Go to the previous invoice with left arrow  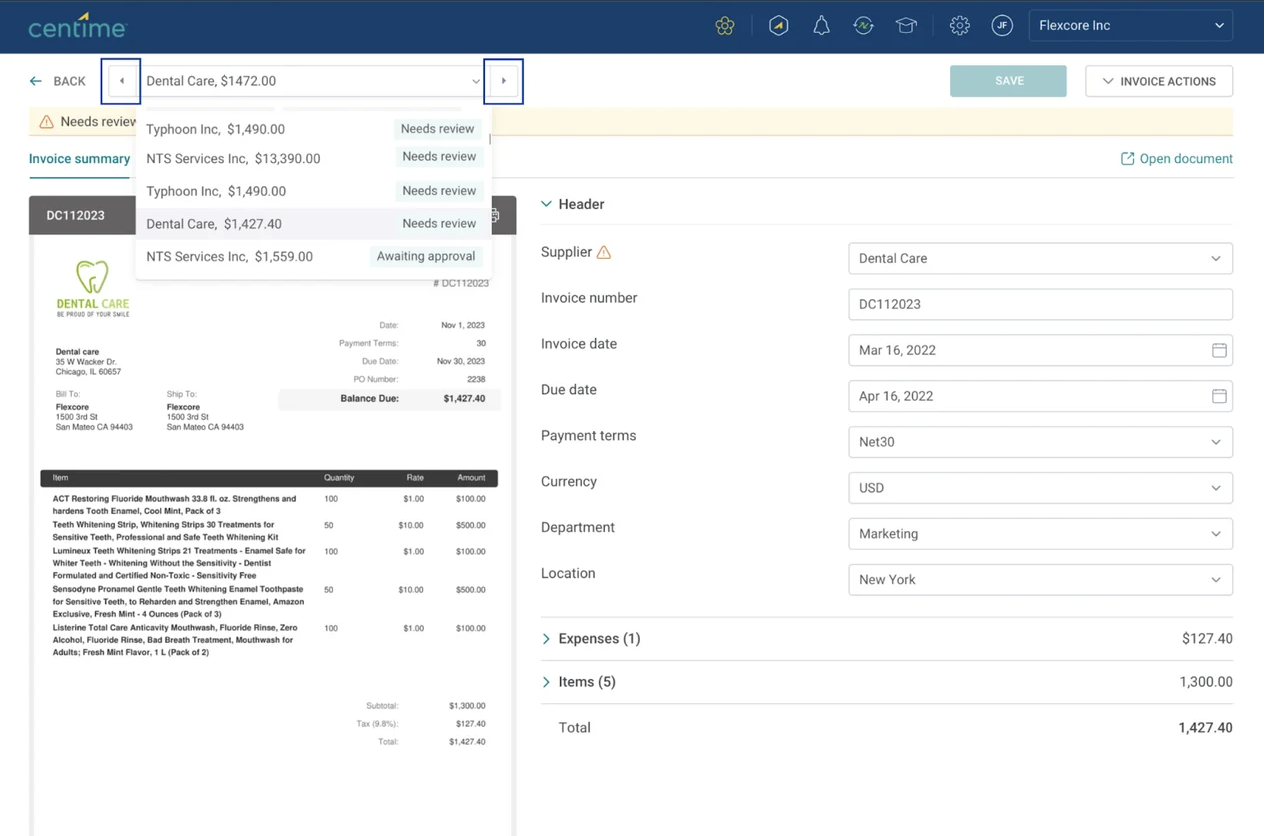[122, 81]
